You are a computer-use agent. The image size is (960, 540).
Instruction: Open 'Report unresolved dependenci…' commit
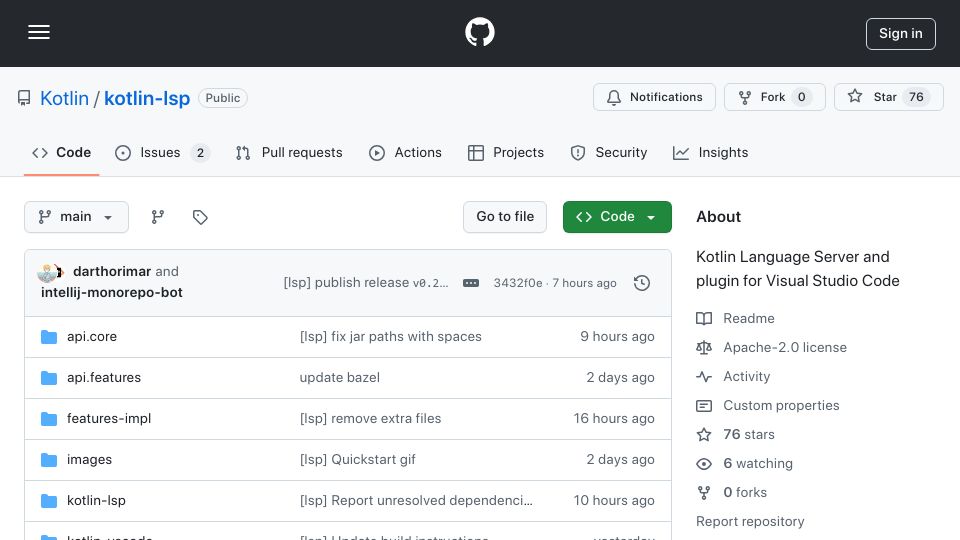[x=416, y=500]
